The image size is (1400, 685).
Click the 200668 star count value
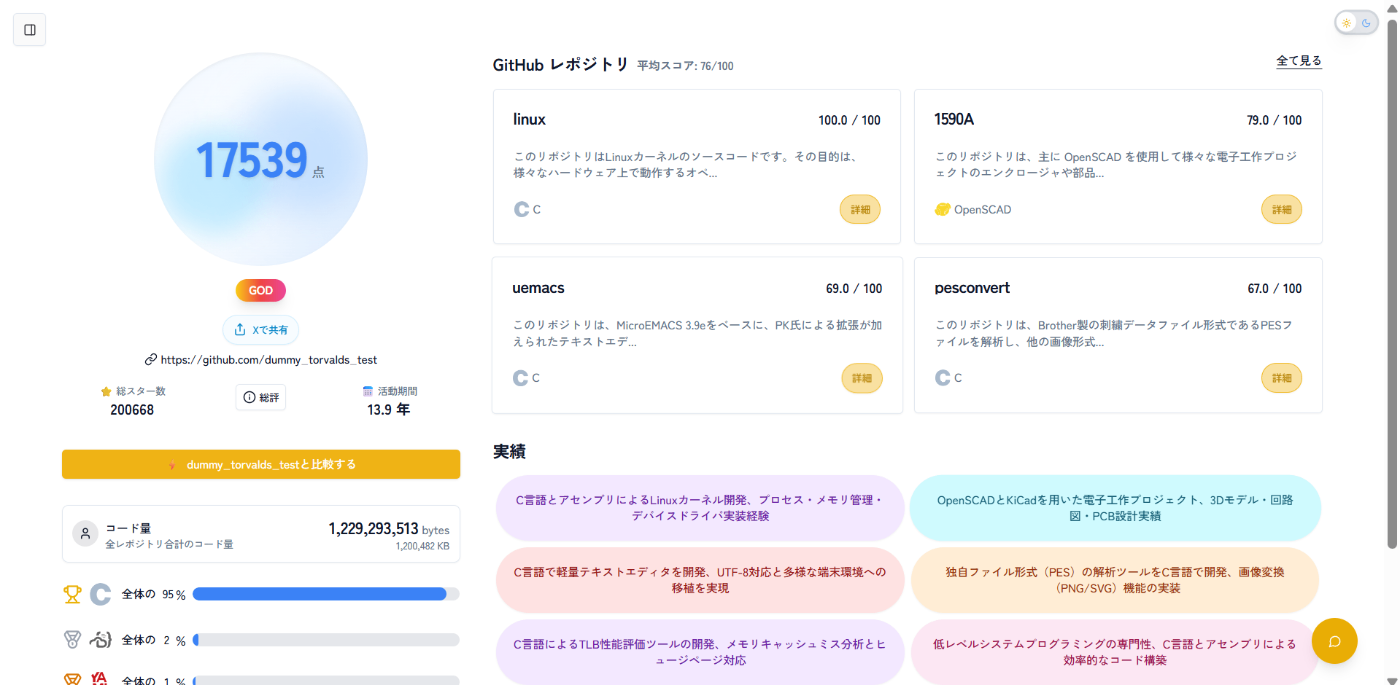(132, 410)
